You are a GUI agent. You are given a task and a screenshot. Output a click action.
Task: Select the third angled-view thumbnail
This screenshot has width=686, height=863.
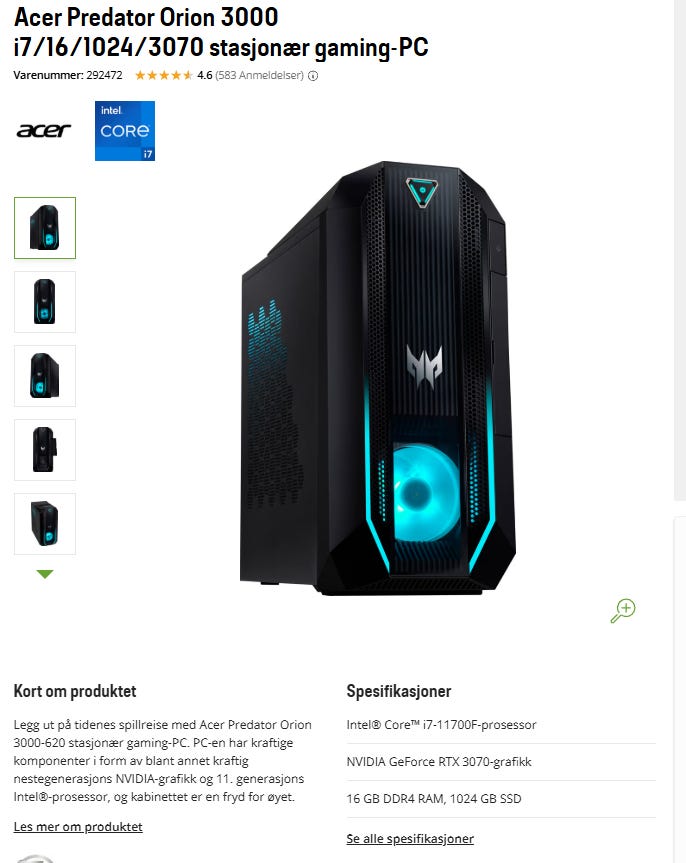(x=45, y=376)
